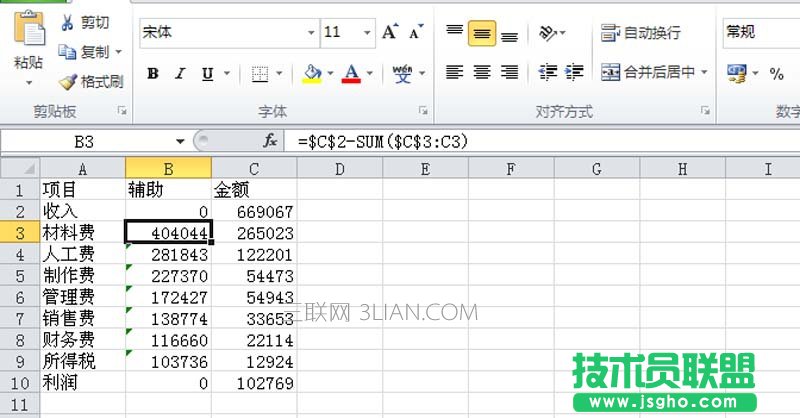This screenshot has width=800, height=418.
Task: Select the Format Painter (格式刷) brush
Action: pyautogui.click(x=91, y=81)
